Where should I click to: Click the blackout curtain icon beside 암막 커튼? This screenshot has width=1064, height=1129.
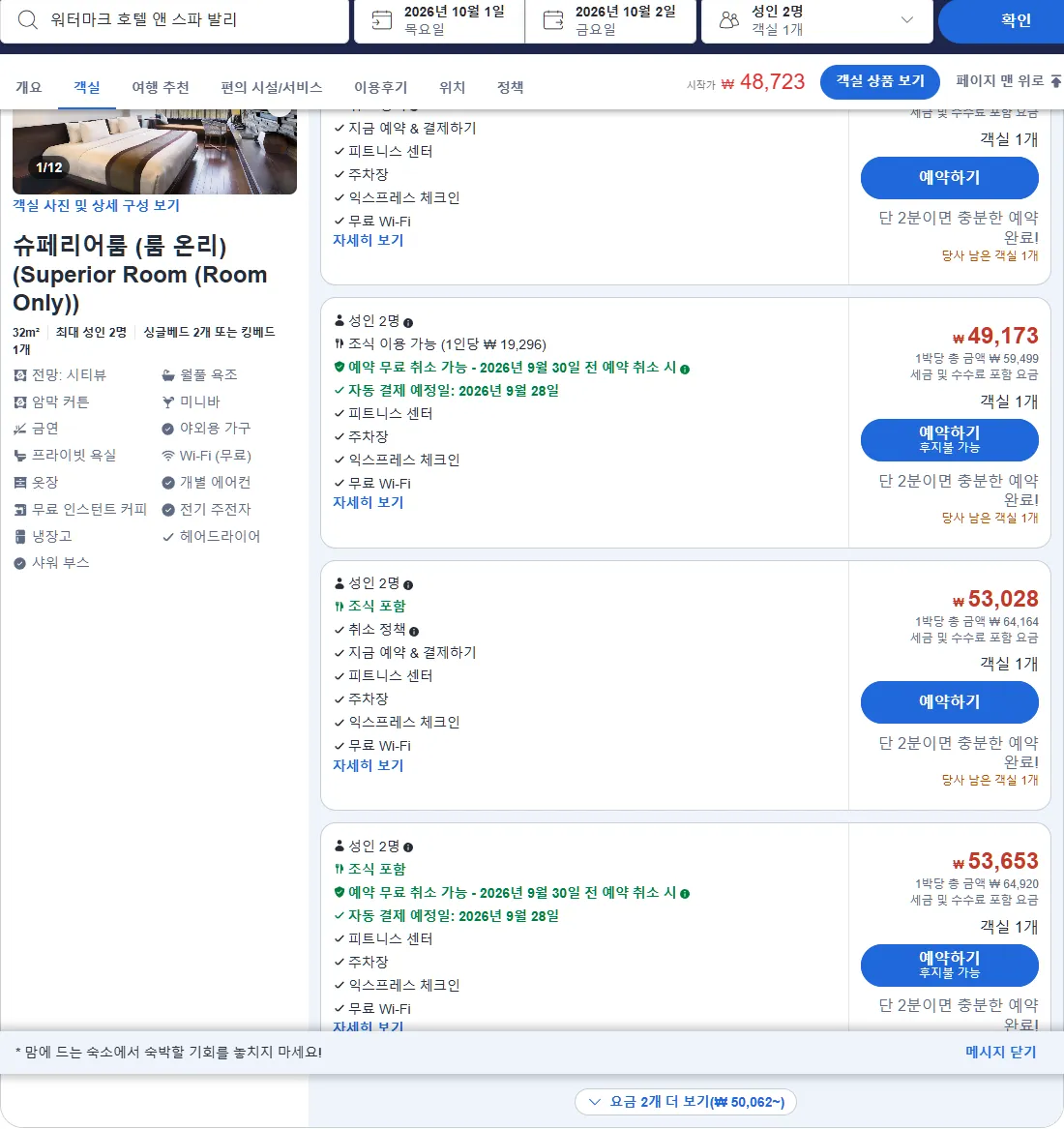pos(20,401)
